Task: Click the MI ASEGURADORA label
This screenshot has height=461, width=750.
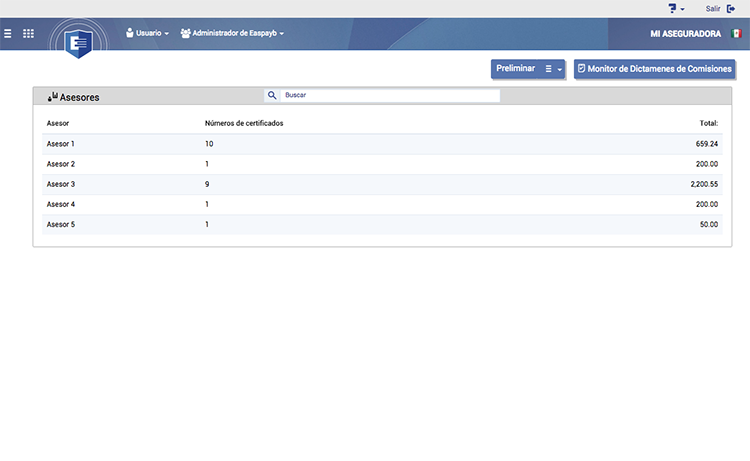Action: (x=685, y=34)
